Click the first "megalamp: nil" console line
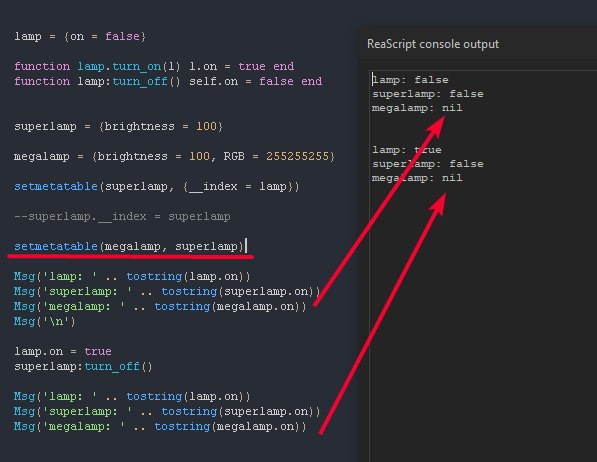 417,108
